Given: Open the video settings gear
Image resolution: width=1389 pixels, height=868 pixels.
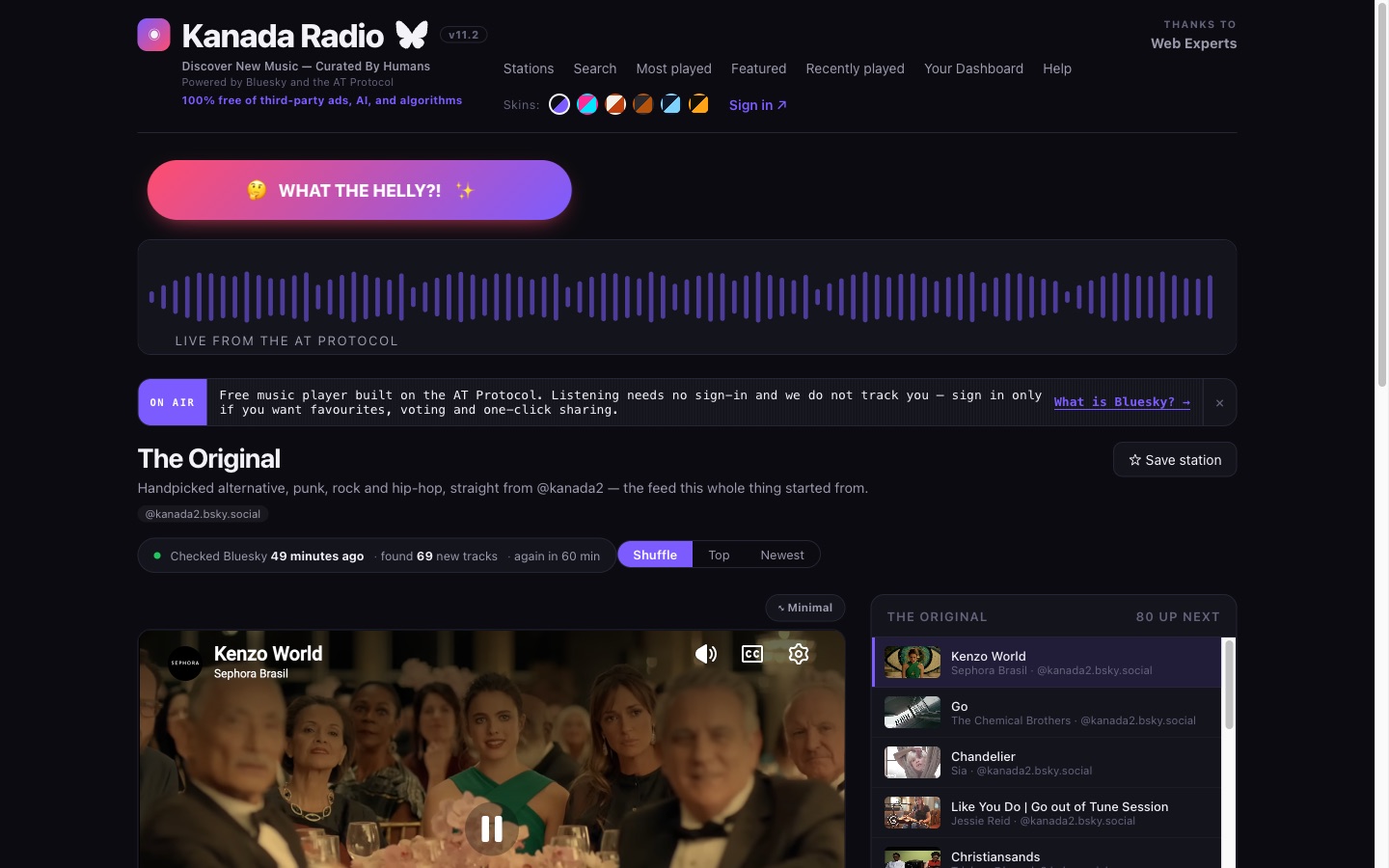Looking at the screenshot, I should point(799,654).
